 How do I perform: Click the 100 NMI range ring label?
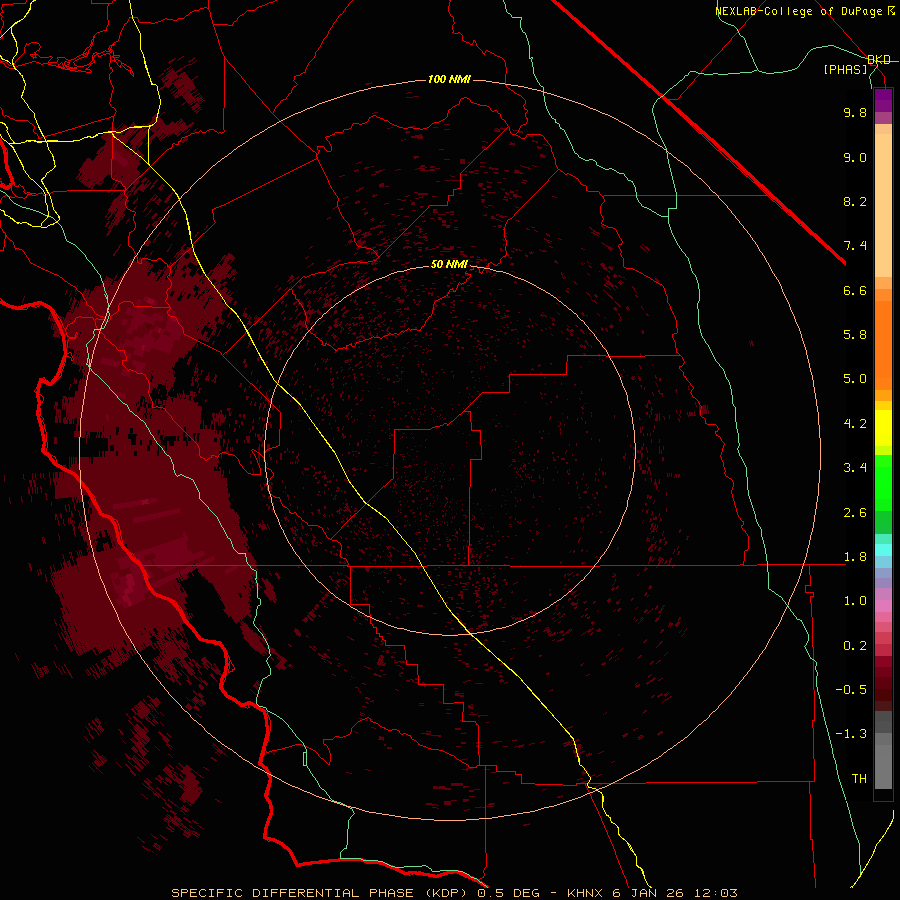[x=449, y=79]
